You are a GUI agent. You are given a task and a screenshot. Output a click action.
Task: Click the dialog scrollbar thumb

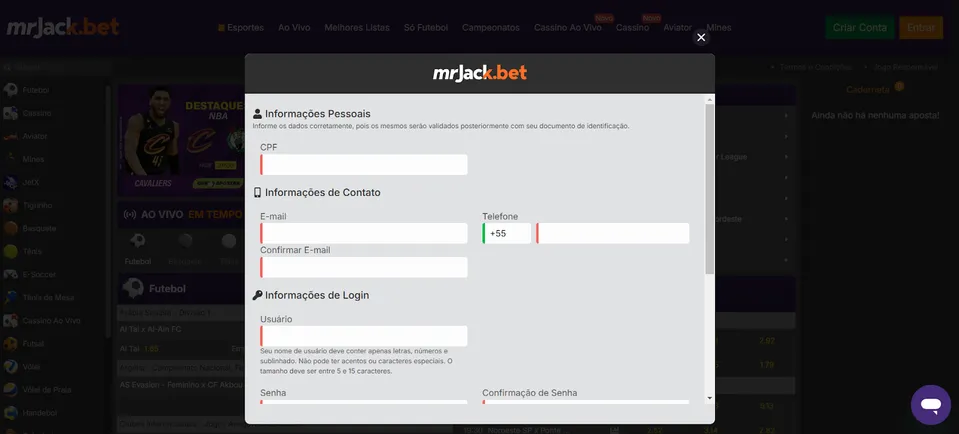pyautogui.click(x=709, y=188)
